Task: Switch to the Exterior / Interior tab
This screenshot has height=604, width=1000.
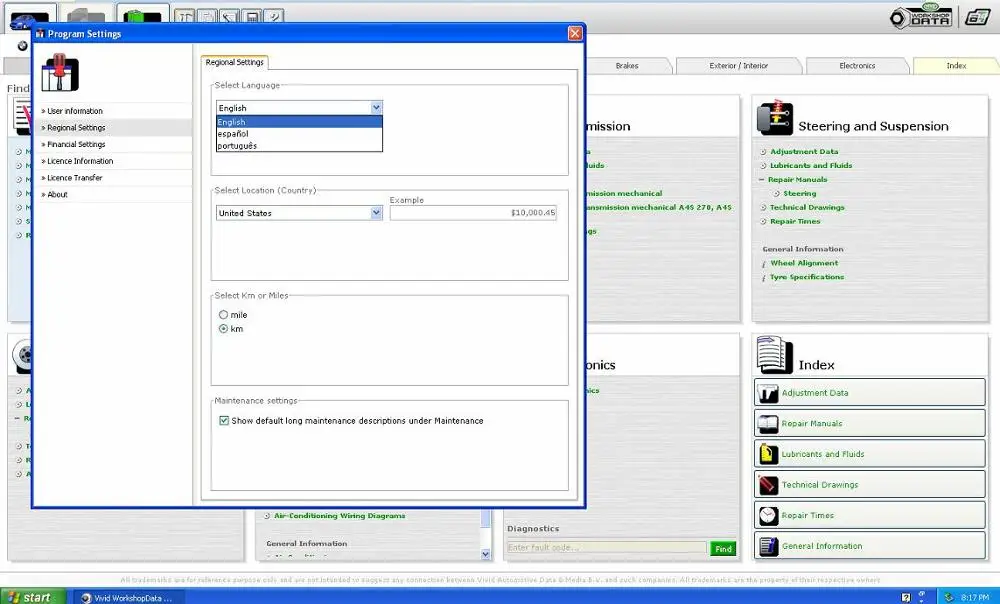Action: (739, 66)
